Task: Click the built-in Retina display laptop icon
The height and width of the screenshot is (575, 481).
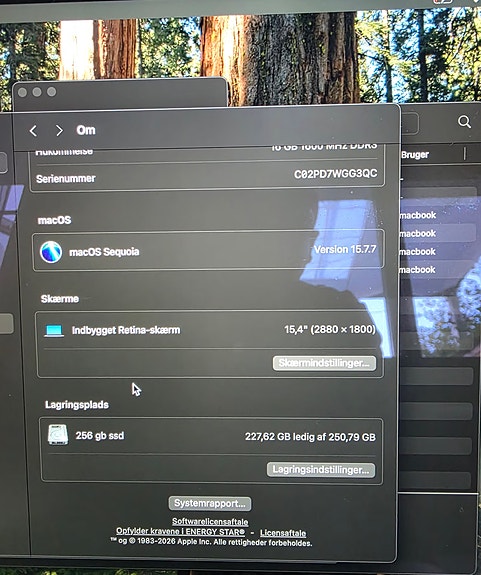Action: [54, 330]
